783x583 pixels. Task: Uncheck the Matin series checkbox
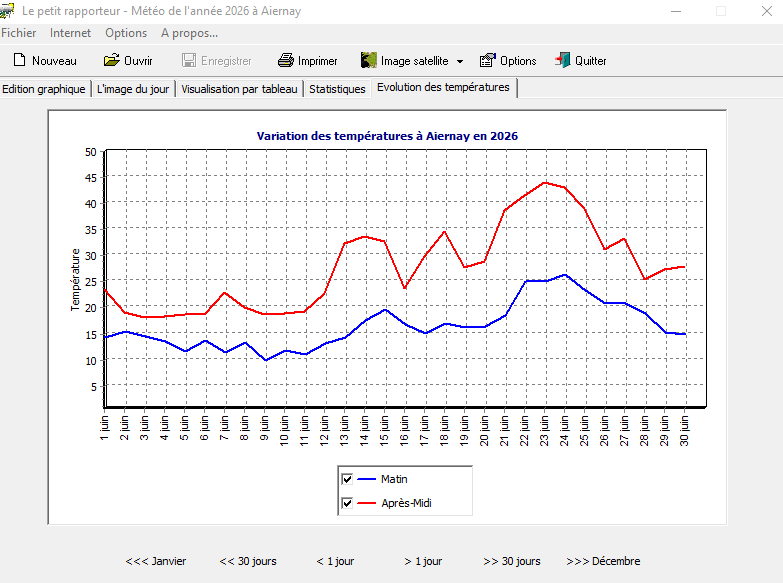coord(347,479)
